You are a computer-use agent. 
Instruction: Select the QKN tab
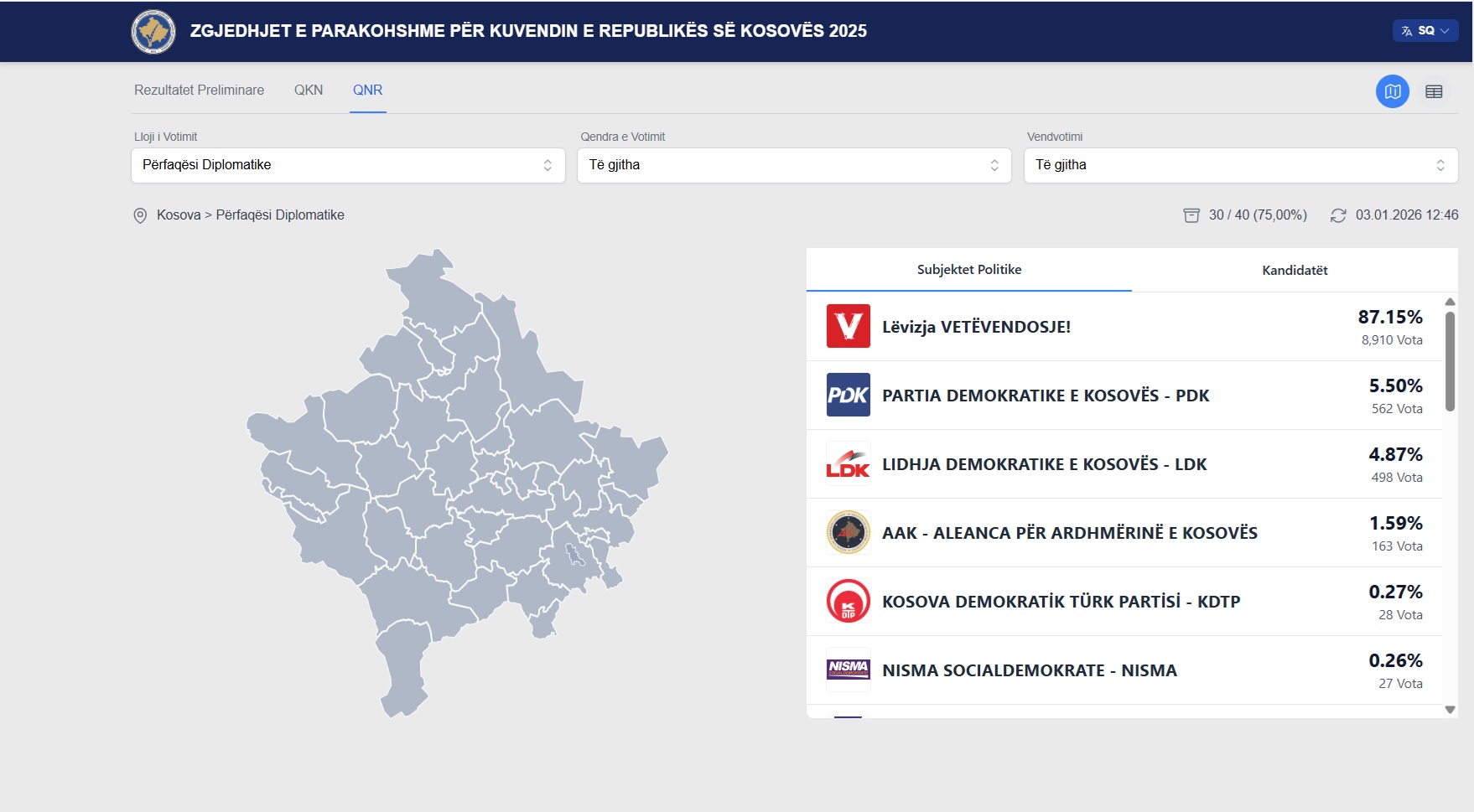tap(308, 91)
